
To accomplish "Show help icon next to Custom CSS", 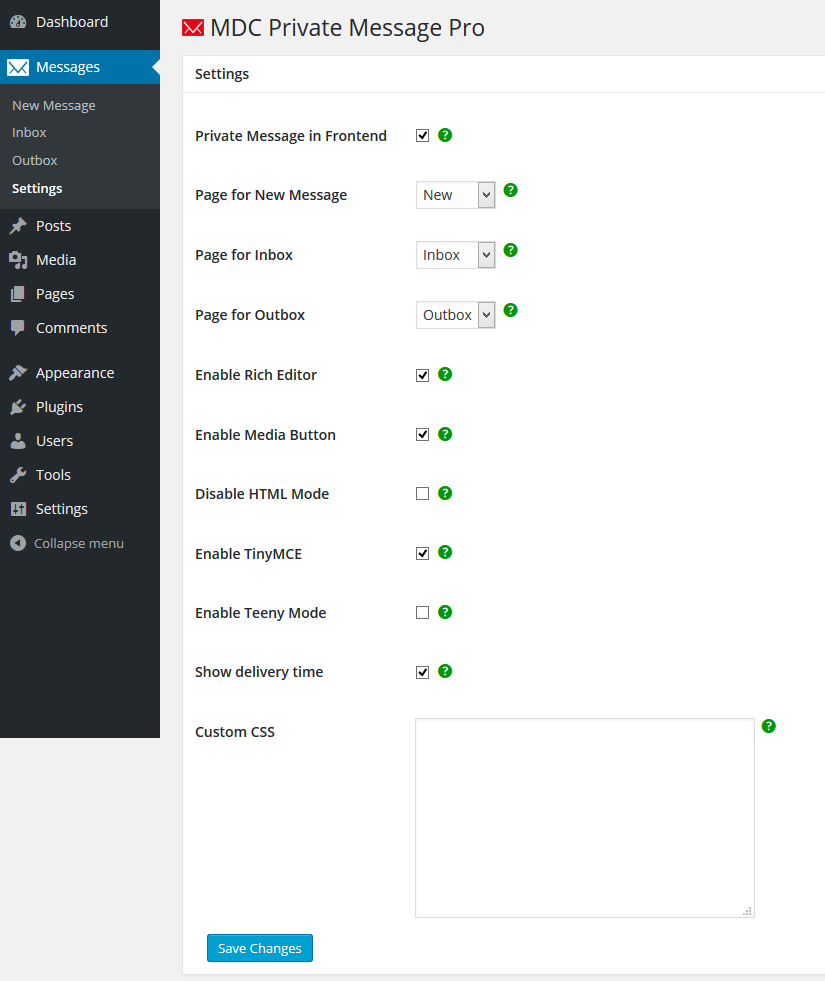I will click(768, 726).
